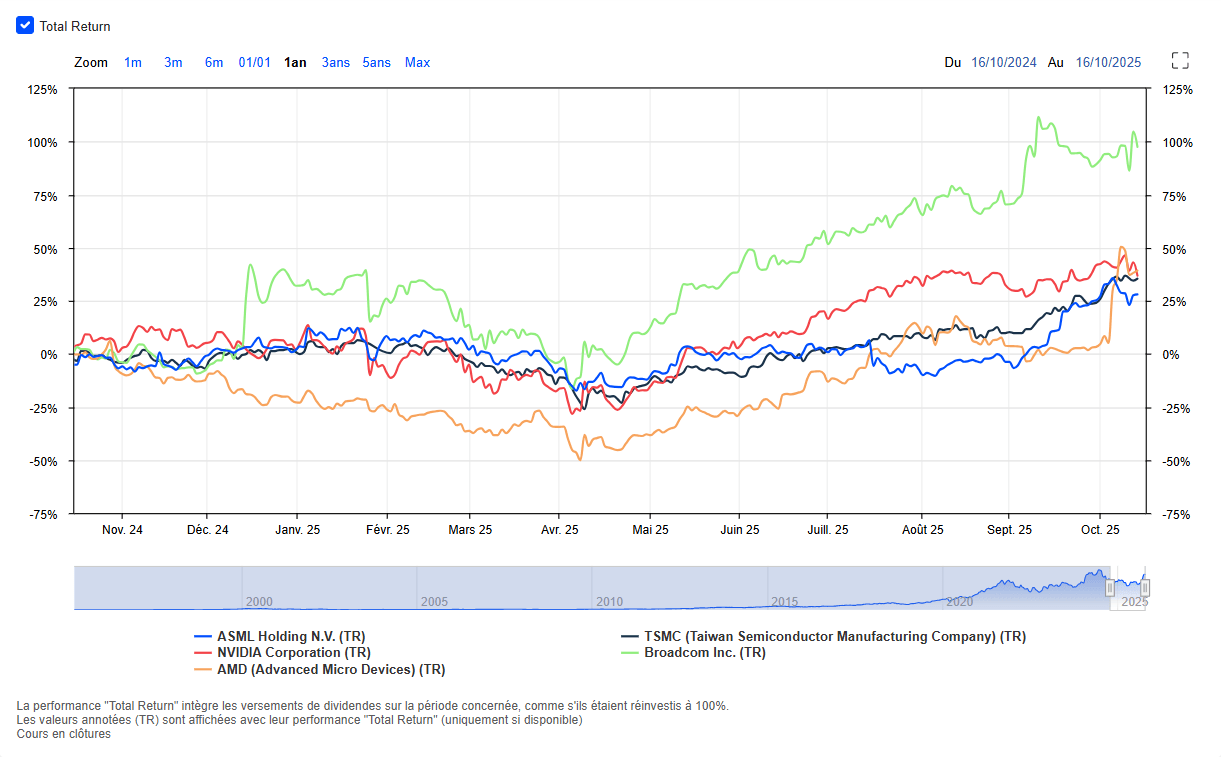This screenshot has width=1221, height=757.
Task: Toggle NVIDIA Corporation series in legend
Action: 293,653
